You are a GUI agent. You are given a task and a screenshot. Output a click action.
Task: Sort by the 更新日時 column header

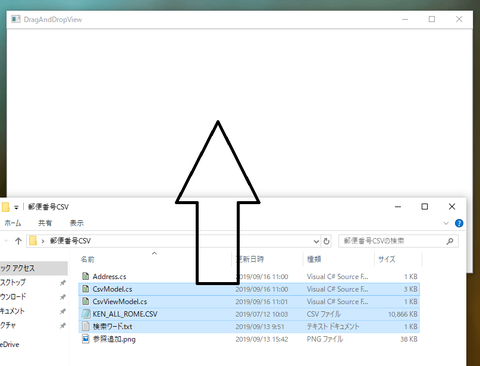tap(250, 259)
